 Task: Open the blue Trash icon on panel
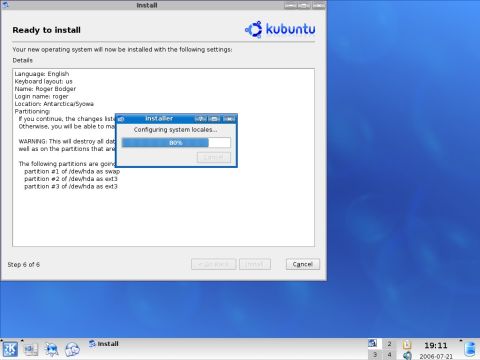click(x=470, y=349)
